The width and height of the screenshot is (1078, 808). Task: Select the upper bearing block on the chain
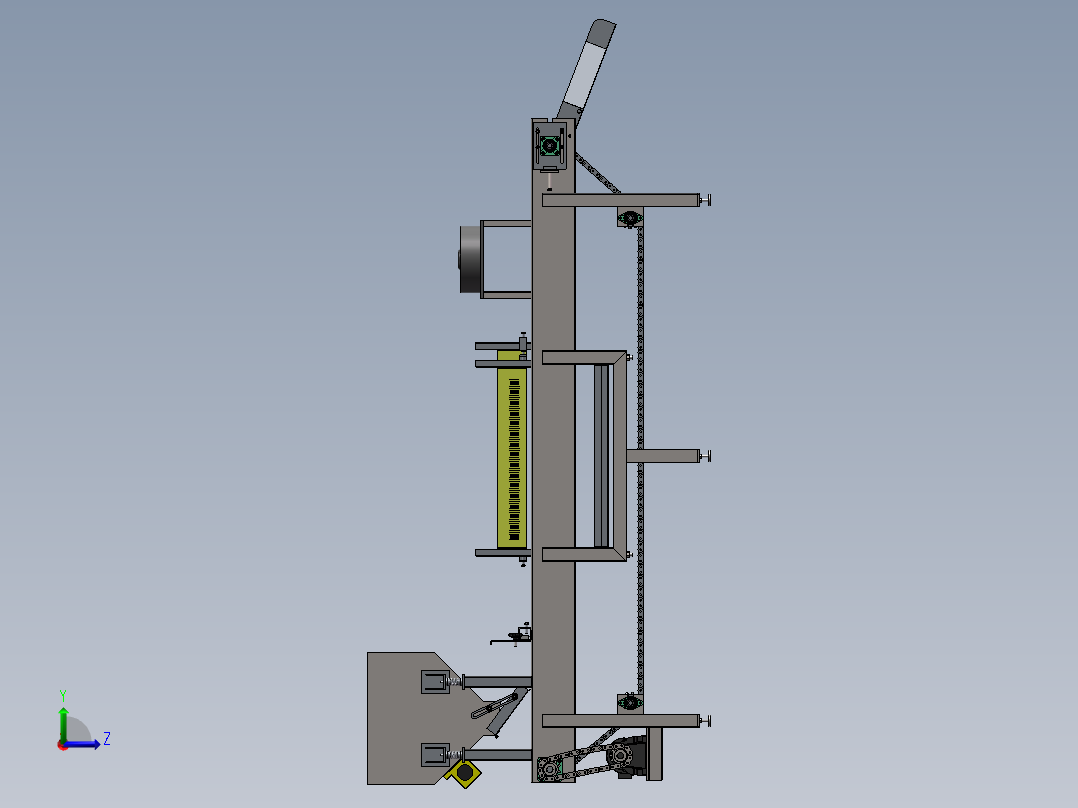click(x=630, y=219)
